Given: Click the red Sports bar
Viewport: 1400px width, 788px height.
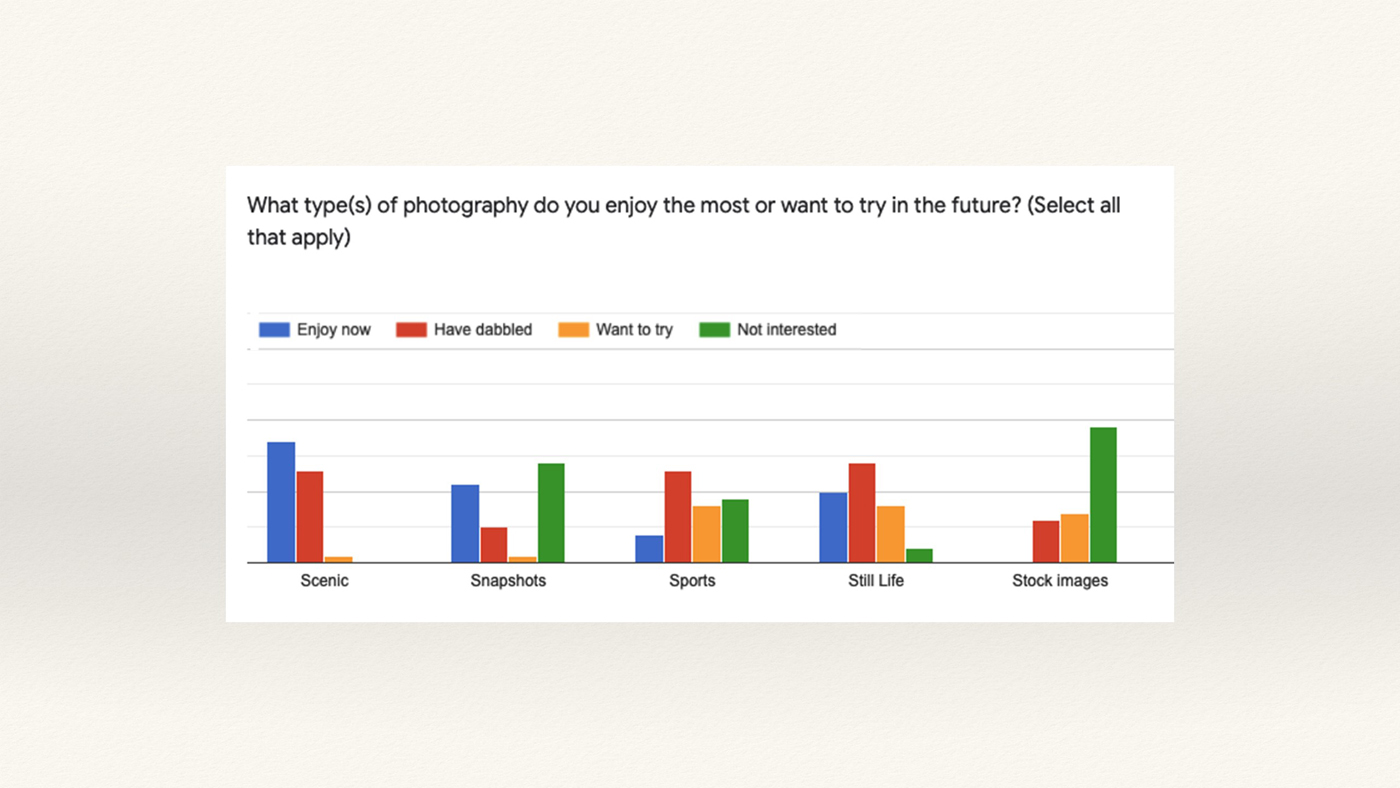Looking at the screenshot, I should [x=678, y=517].
